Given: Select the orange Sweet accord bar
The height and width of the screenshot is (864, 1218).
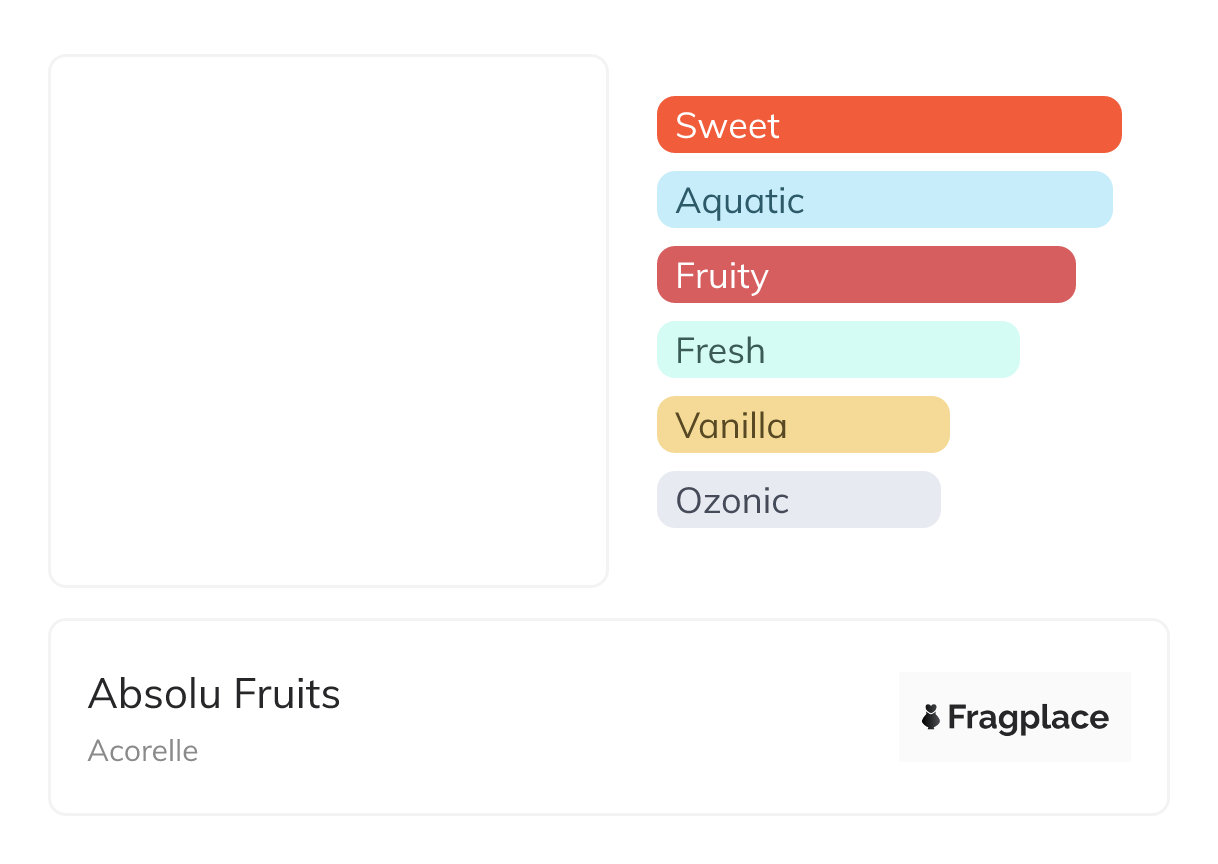Looking at the screenshot, I should 950,125.
